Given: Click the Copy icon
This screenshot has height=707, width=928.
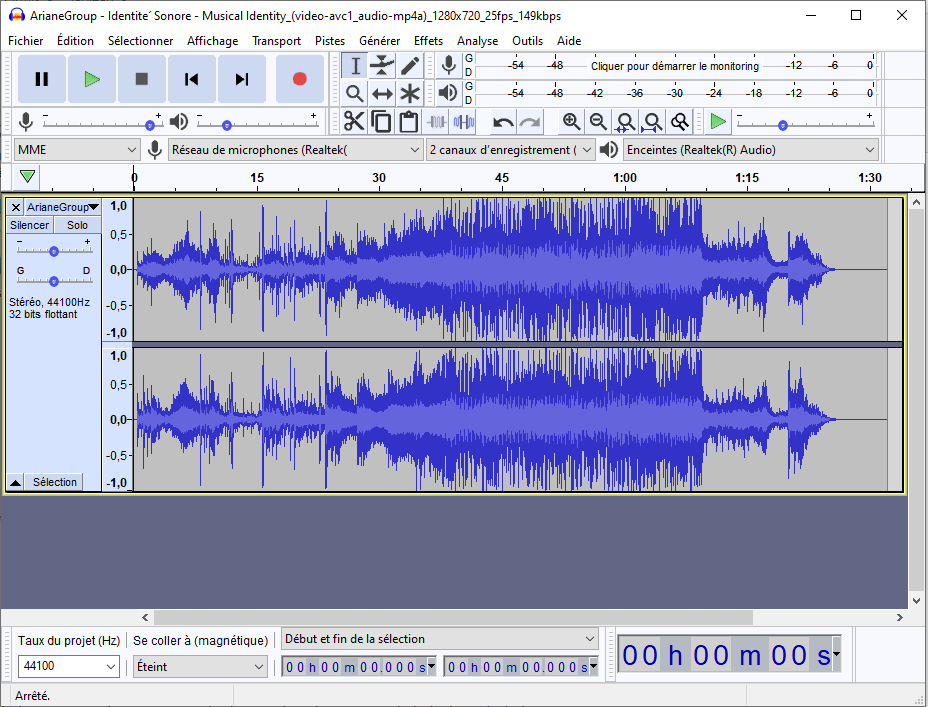Looking at the screenshot, I should [381, 122].
